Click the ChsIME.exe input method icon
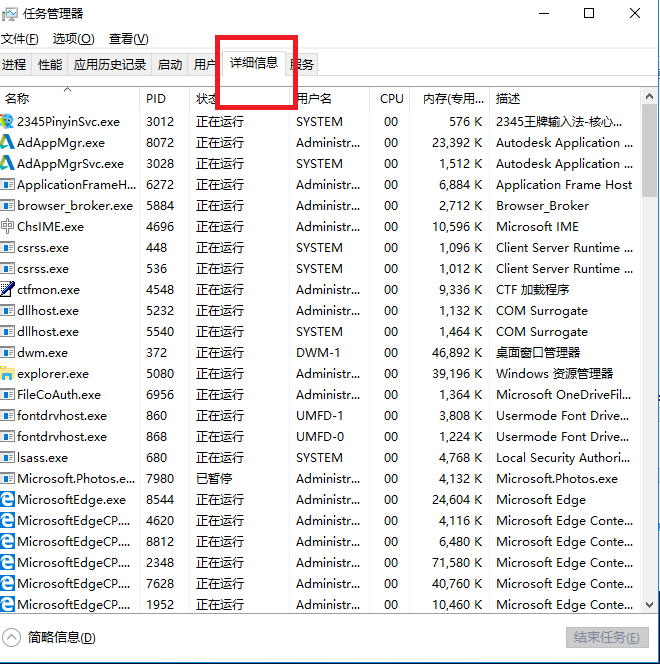The image size is (660, 664). click(x=7, y=227)
